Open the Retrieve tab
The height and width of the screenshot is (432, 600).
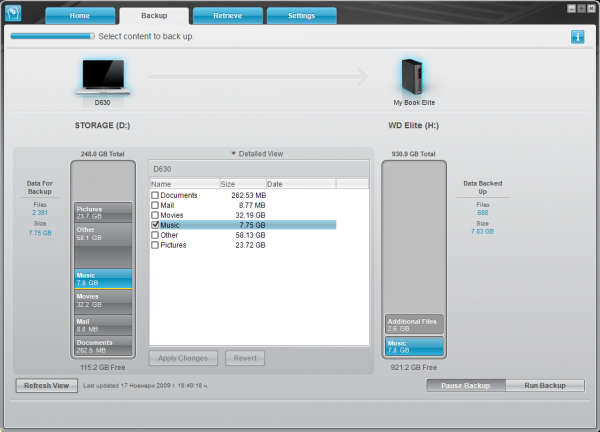[228, 16]
